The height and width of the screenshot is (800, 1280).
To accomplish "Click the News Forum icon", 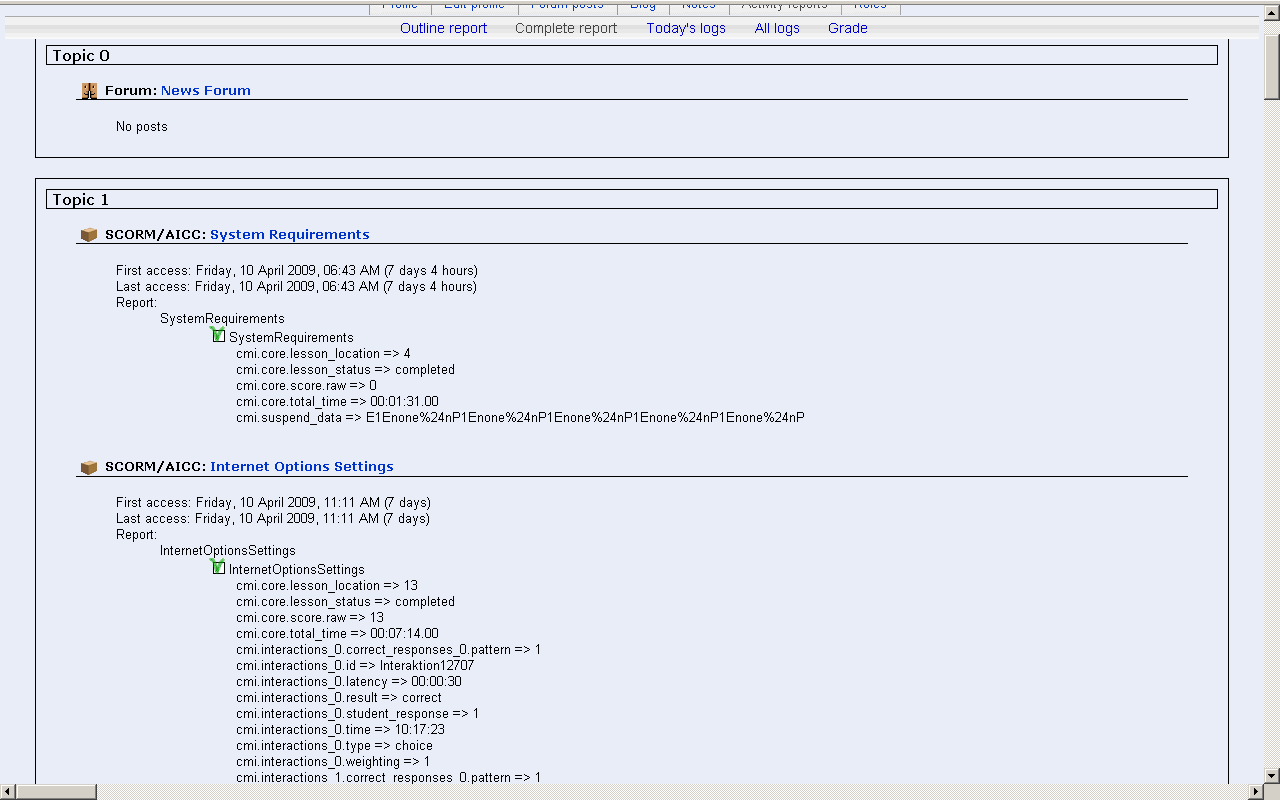I will click(89, 91).
